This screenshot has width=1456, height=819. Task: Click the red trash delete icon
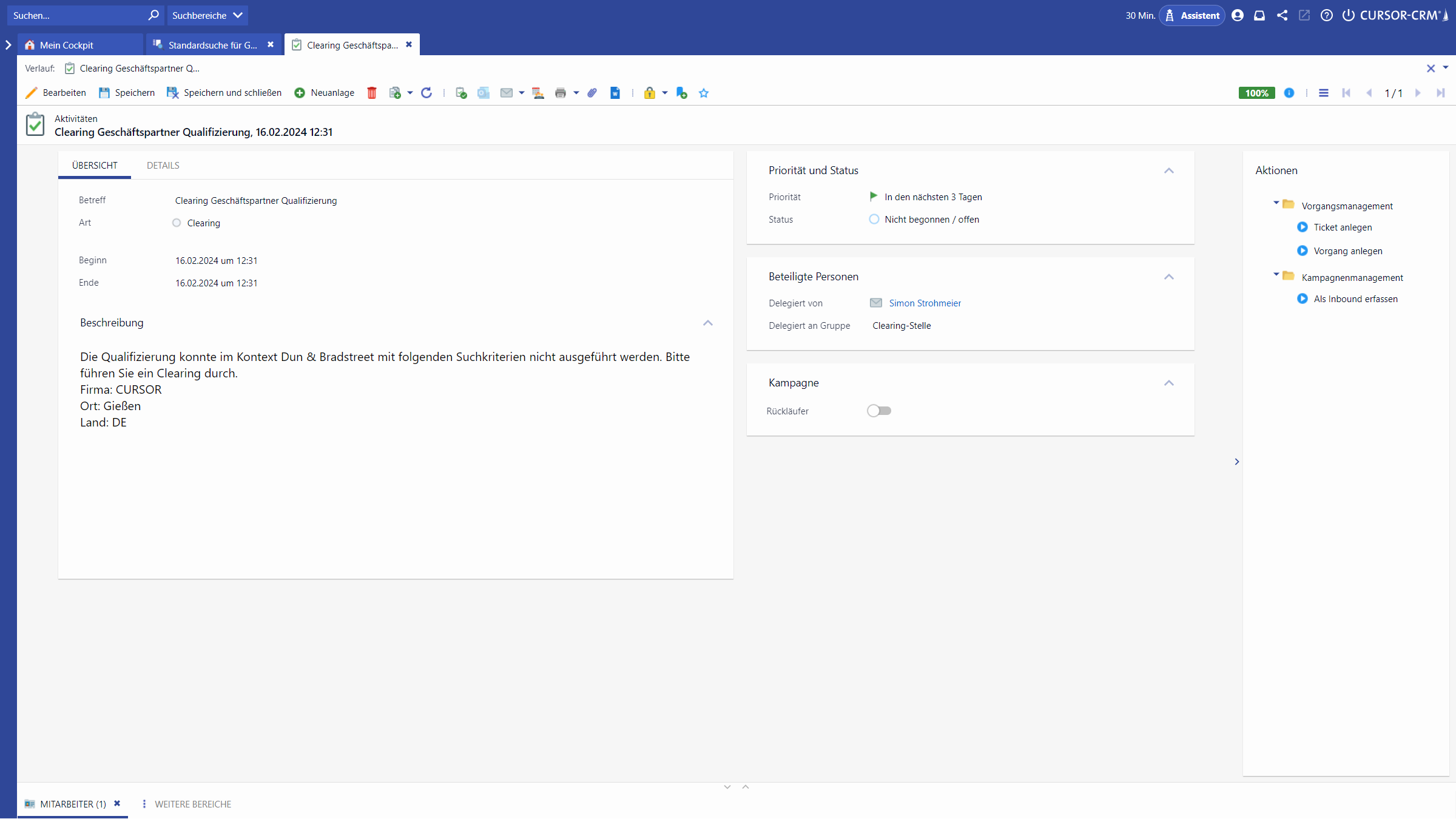point(372,93)
